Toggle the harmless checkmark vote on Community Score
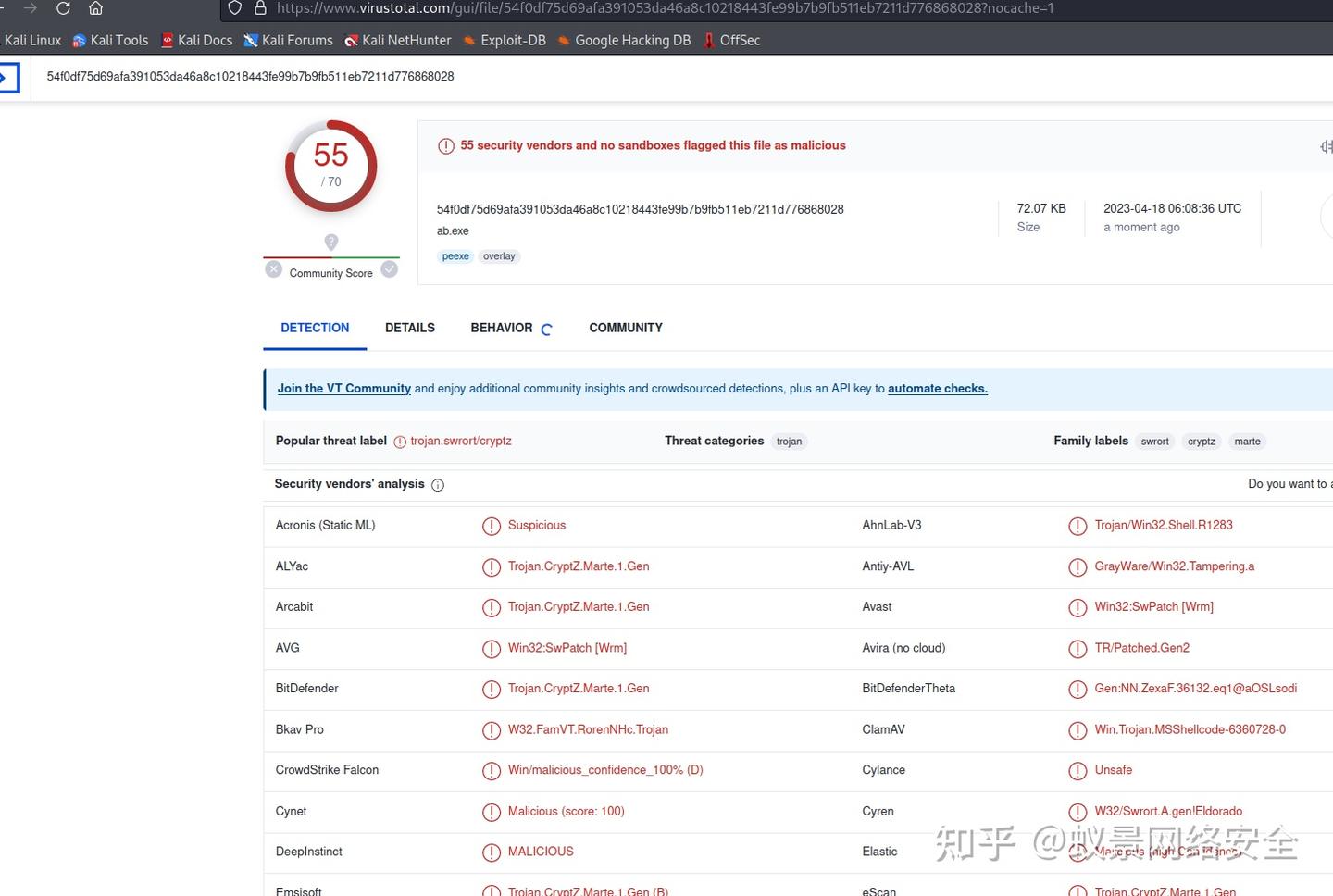The image size is (1333, 896). [389, 268]
